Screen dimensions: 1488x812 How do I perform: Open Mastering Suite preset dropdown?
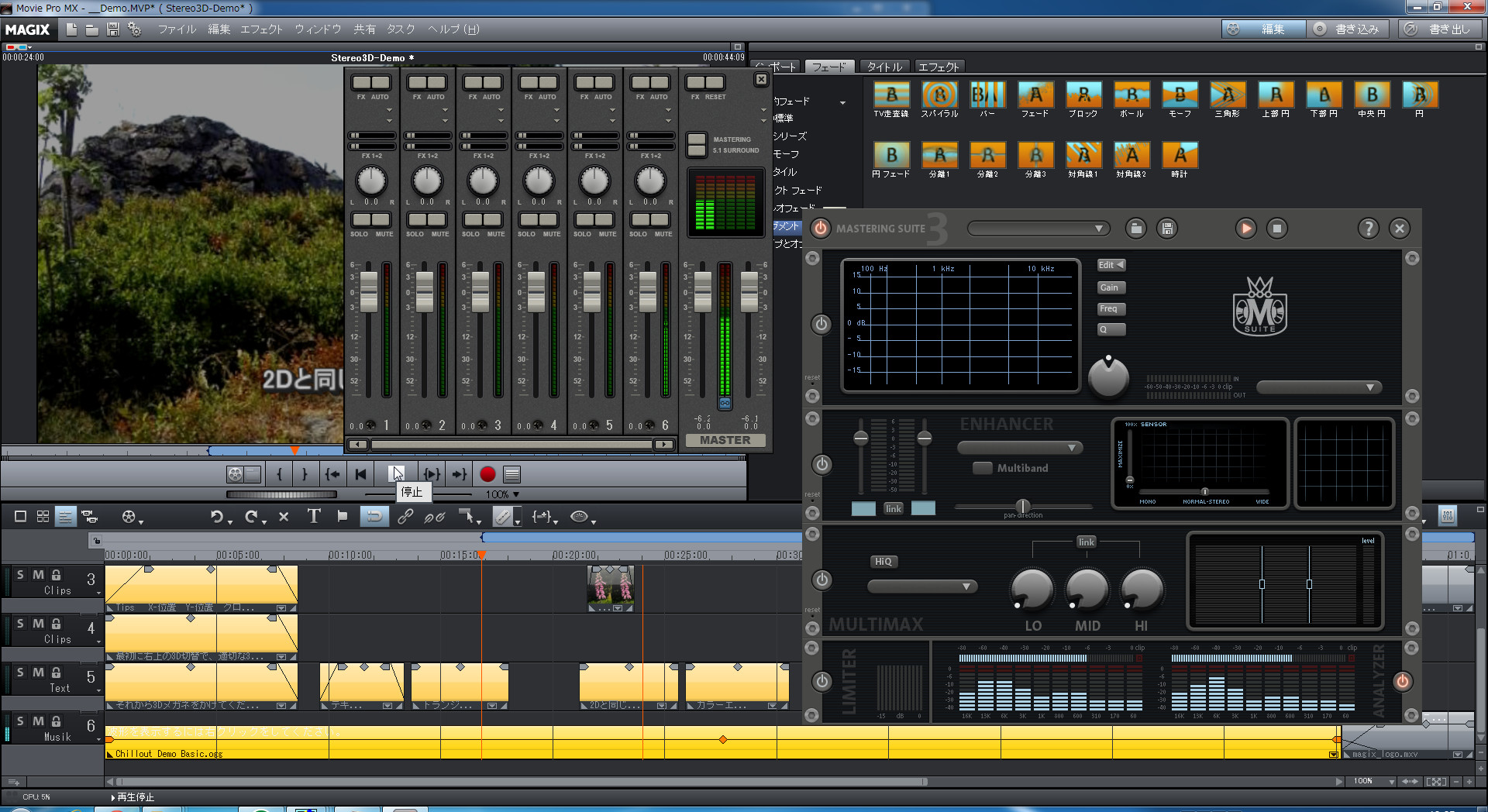(x=1038, y=229)
